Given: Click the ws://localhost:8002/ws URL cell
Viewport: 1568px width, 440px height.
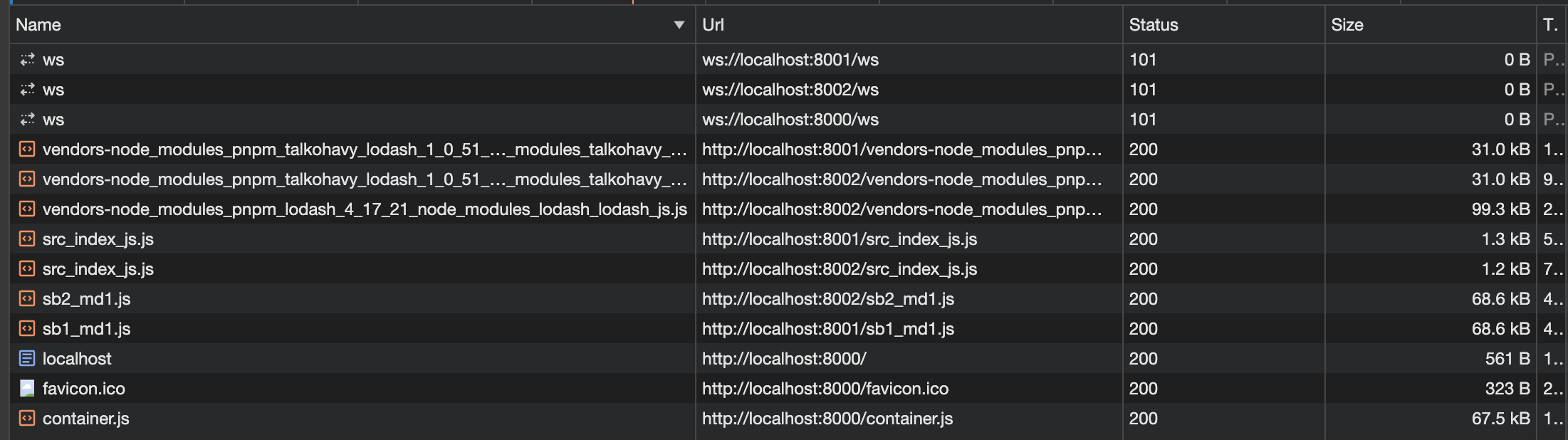Looking at the screenshot, I should pos(909,90).
